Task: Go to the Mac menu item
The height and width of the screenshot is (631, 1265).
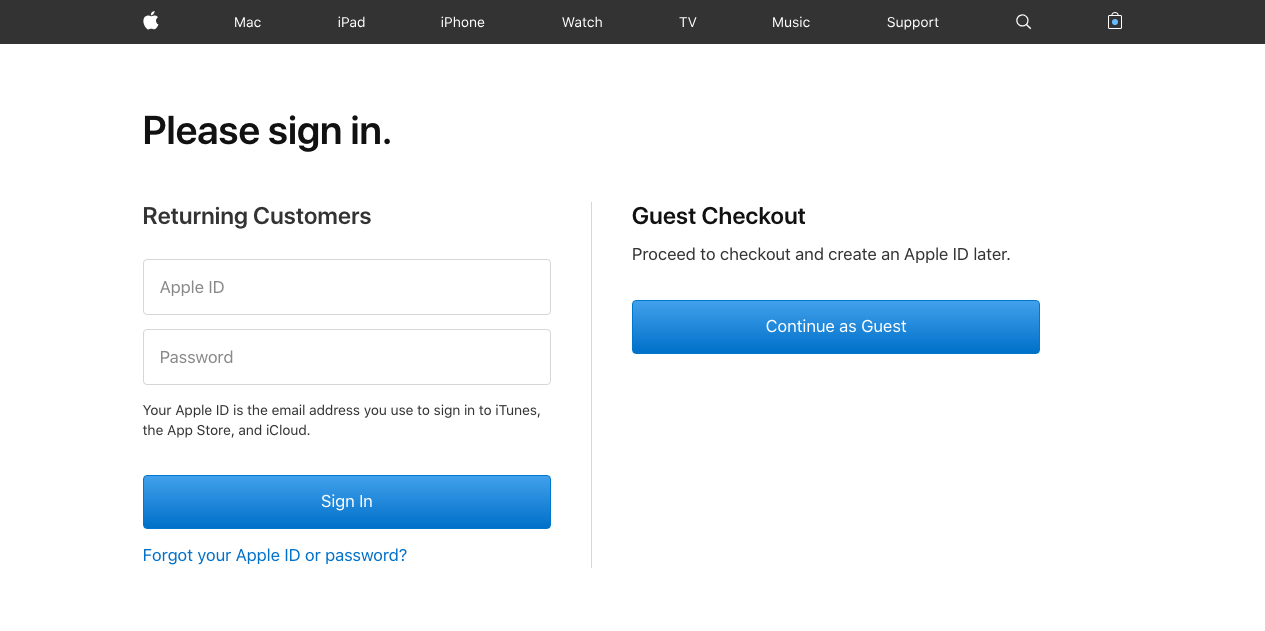Action: click(247, 22)
